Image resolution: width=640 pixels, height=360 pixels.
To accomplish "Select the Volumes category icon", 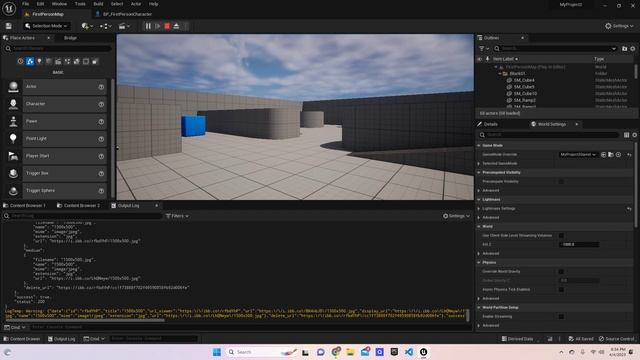I will pyautogui.click(x=86, y=61).
